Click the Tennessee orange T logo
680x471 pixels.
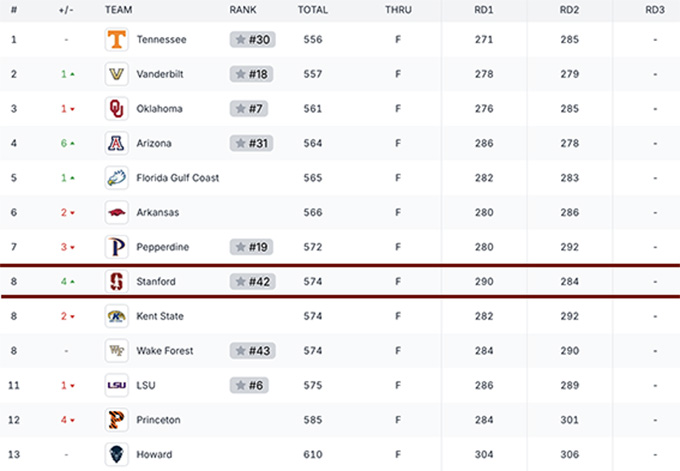tap(117, 39)
